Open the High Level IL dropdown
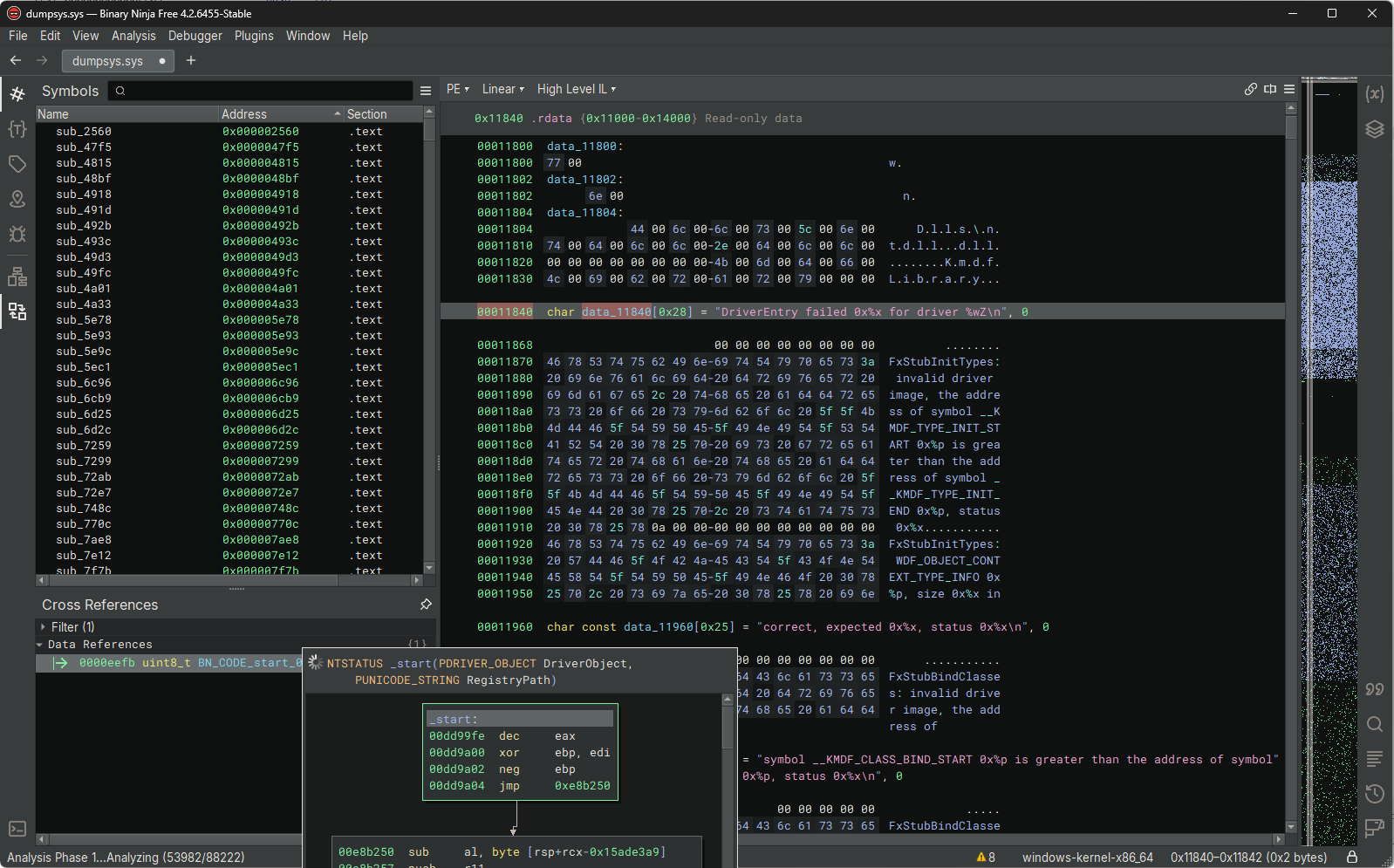This screenshot has height=868, width=1394. 576,89
